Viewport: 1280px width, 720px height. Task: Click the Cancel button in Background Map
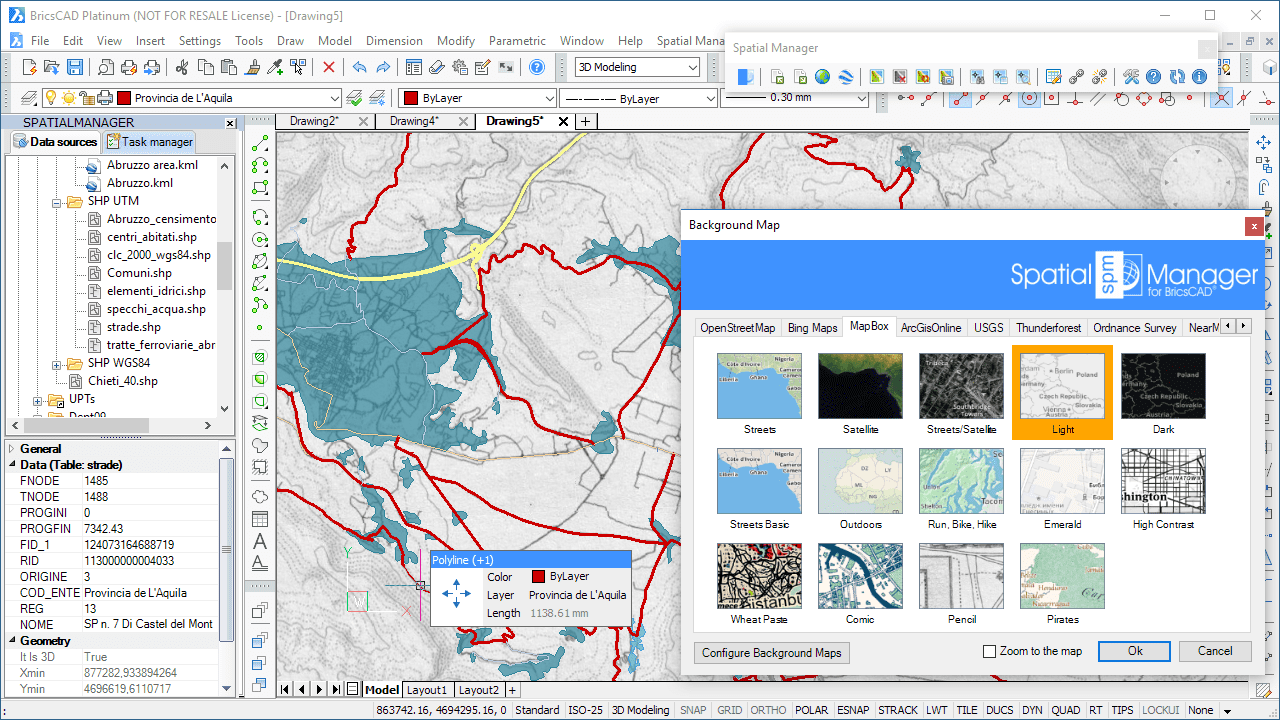pos(1214,651)
